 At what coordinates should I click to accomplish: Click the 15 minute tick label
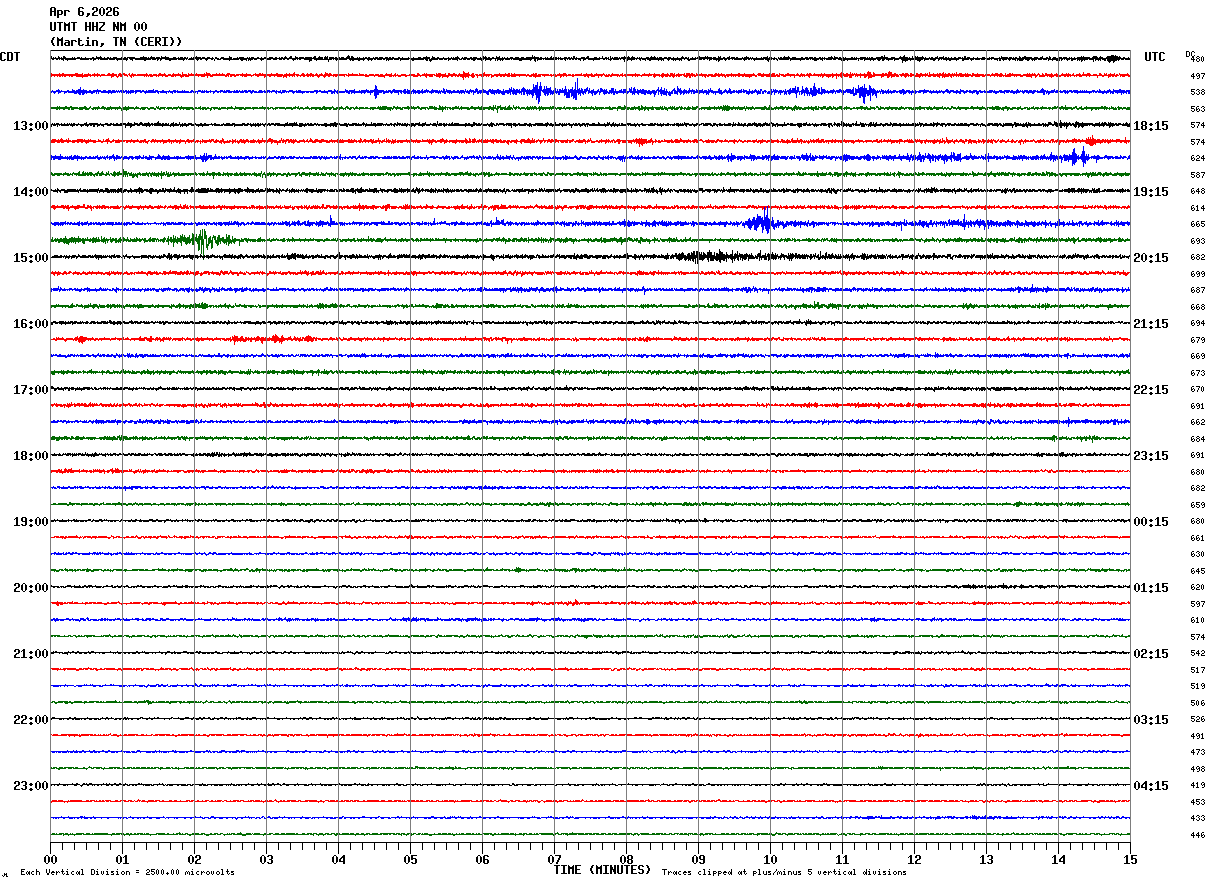point(1130,859)
